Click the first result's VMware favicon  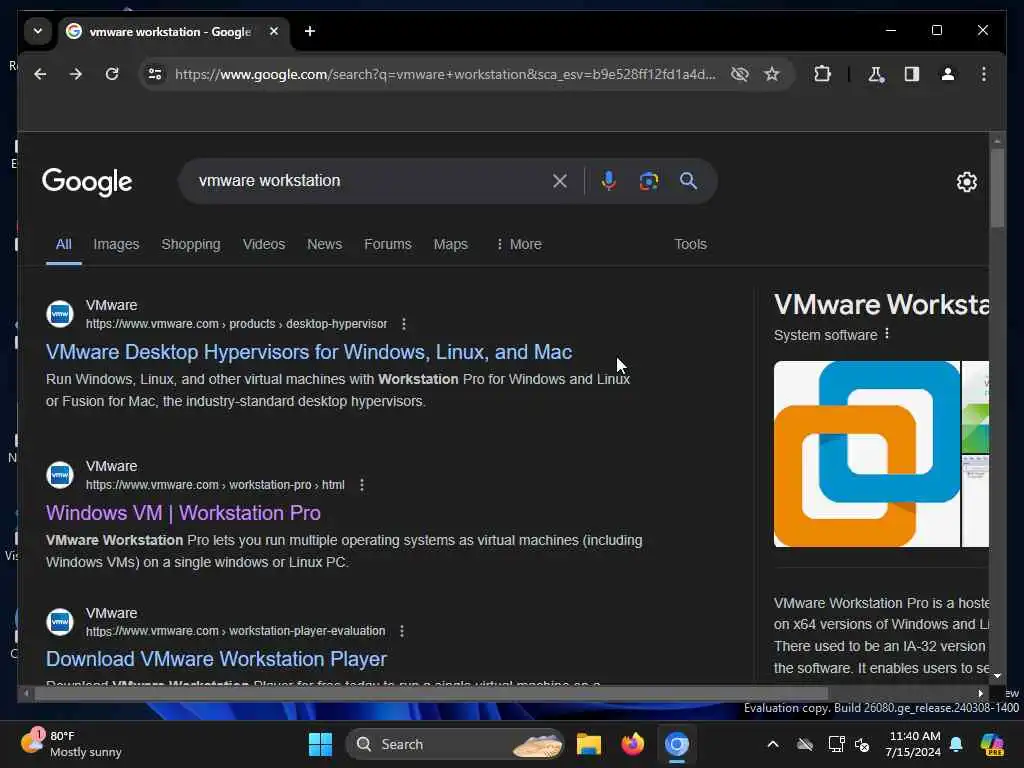tap(59, 314)
